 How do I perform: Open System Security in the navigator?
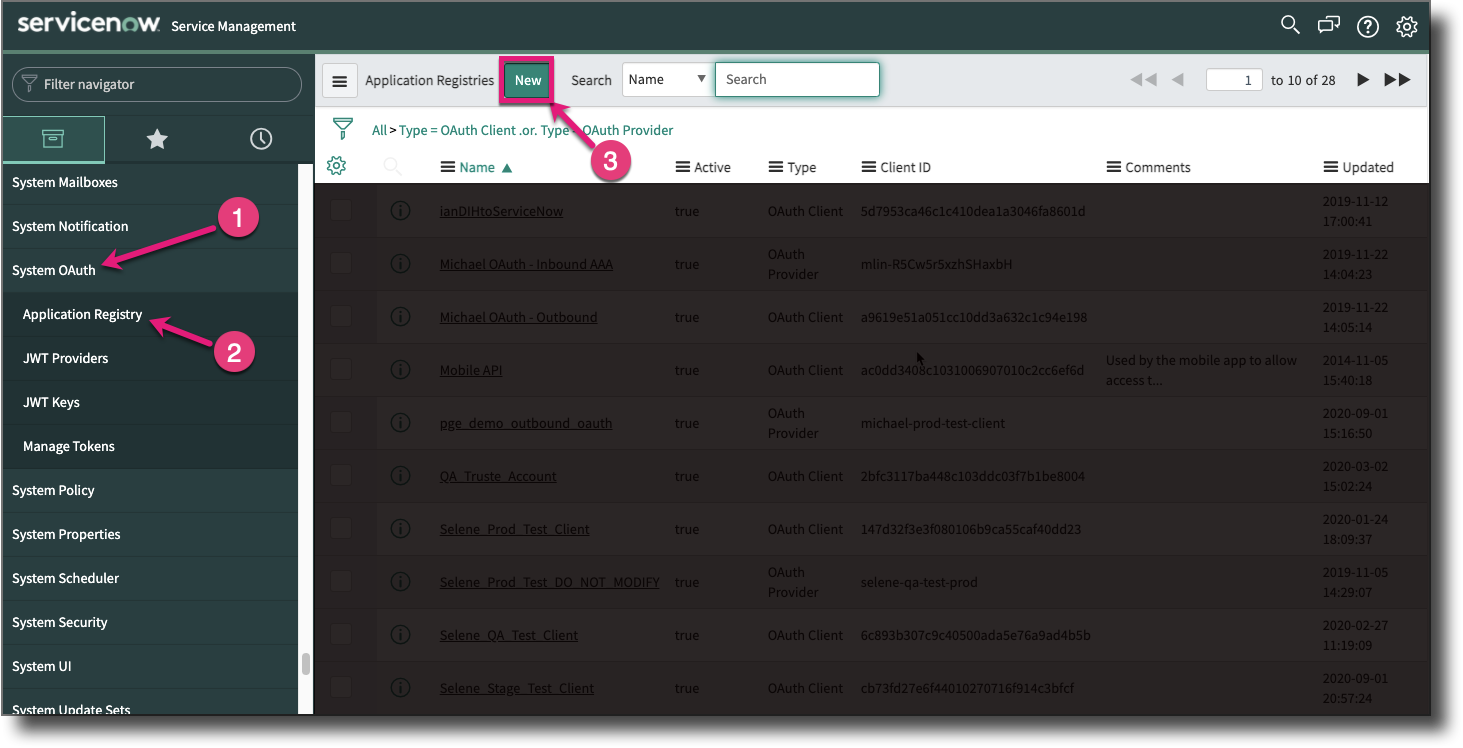click(59, 621)
